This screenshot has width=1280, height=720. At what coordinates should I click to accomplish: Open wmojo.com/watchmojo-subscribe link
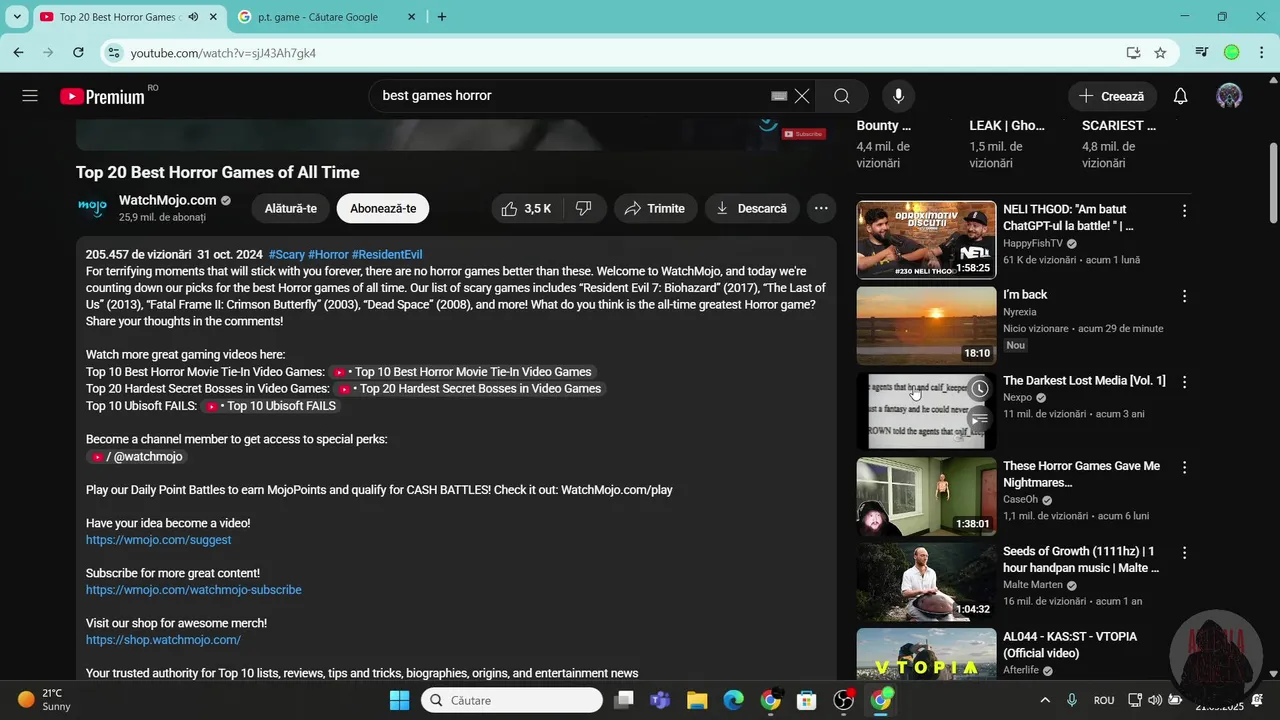click(x=194, y=590)
